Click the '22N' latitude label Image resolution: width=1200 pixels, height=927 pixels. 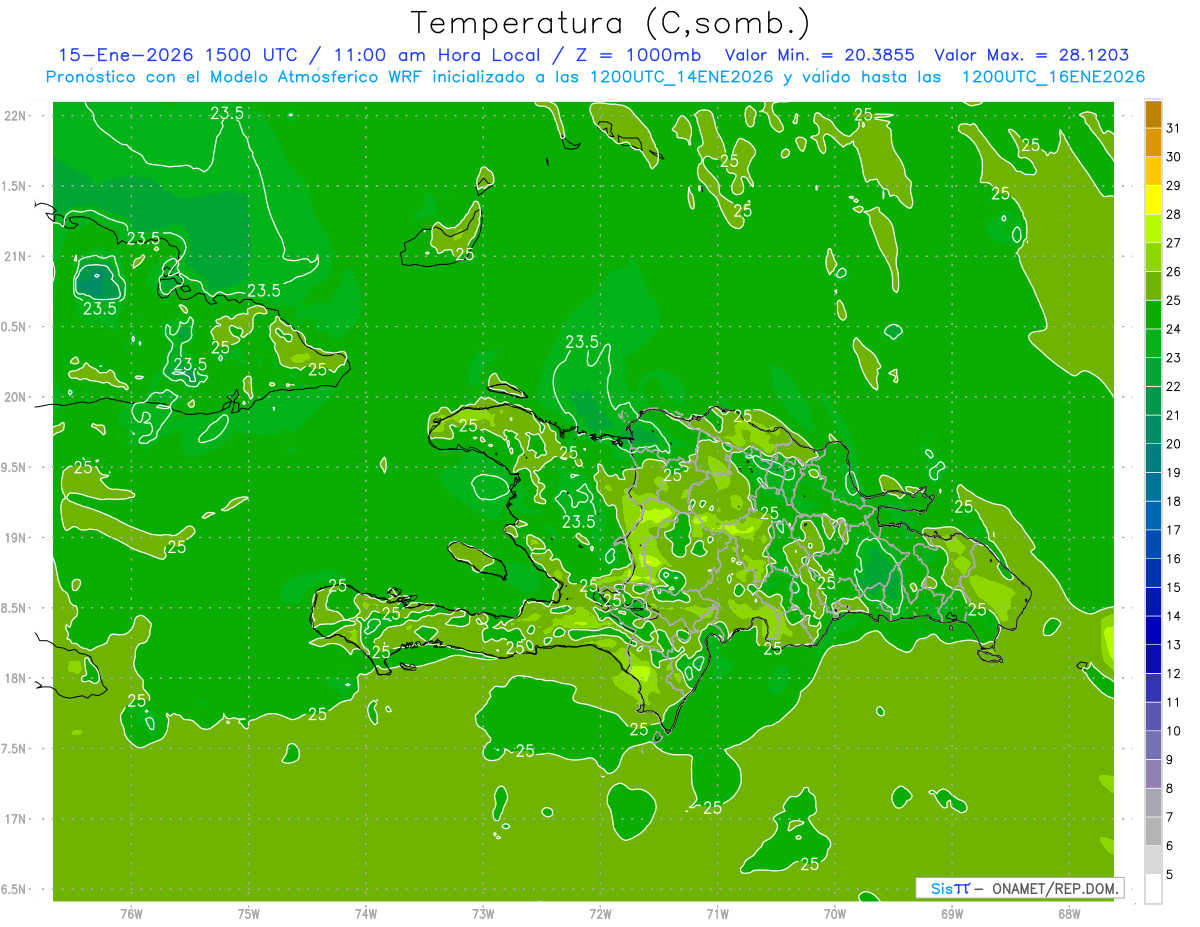[x=17, y=116]
